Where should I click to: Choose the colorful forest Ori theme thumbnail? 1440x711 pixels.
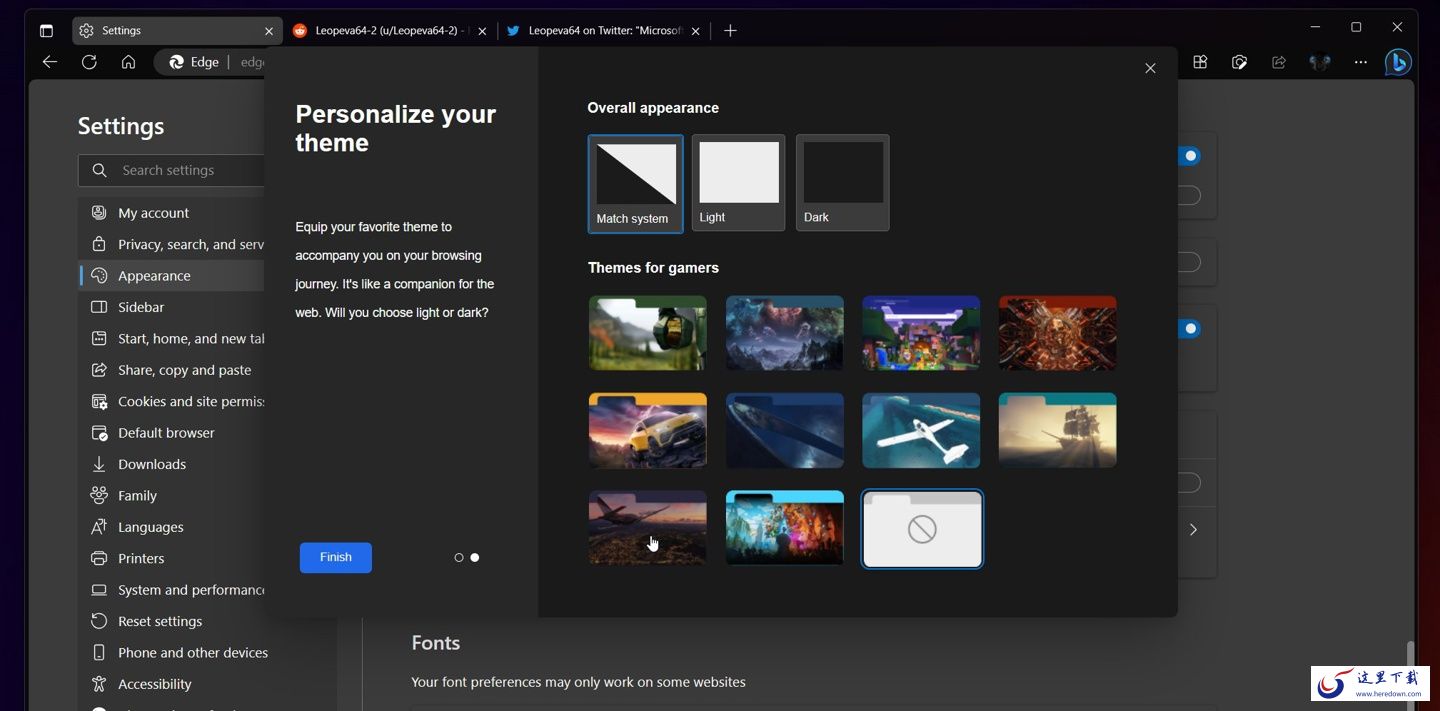785,528
